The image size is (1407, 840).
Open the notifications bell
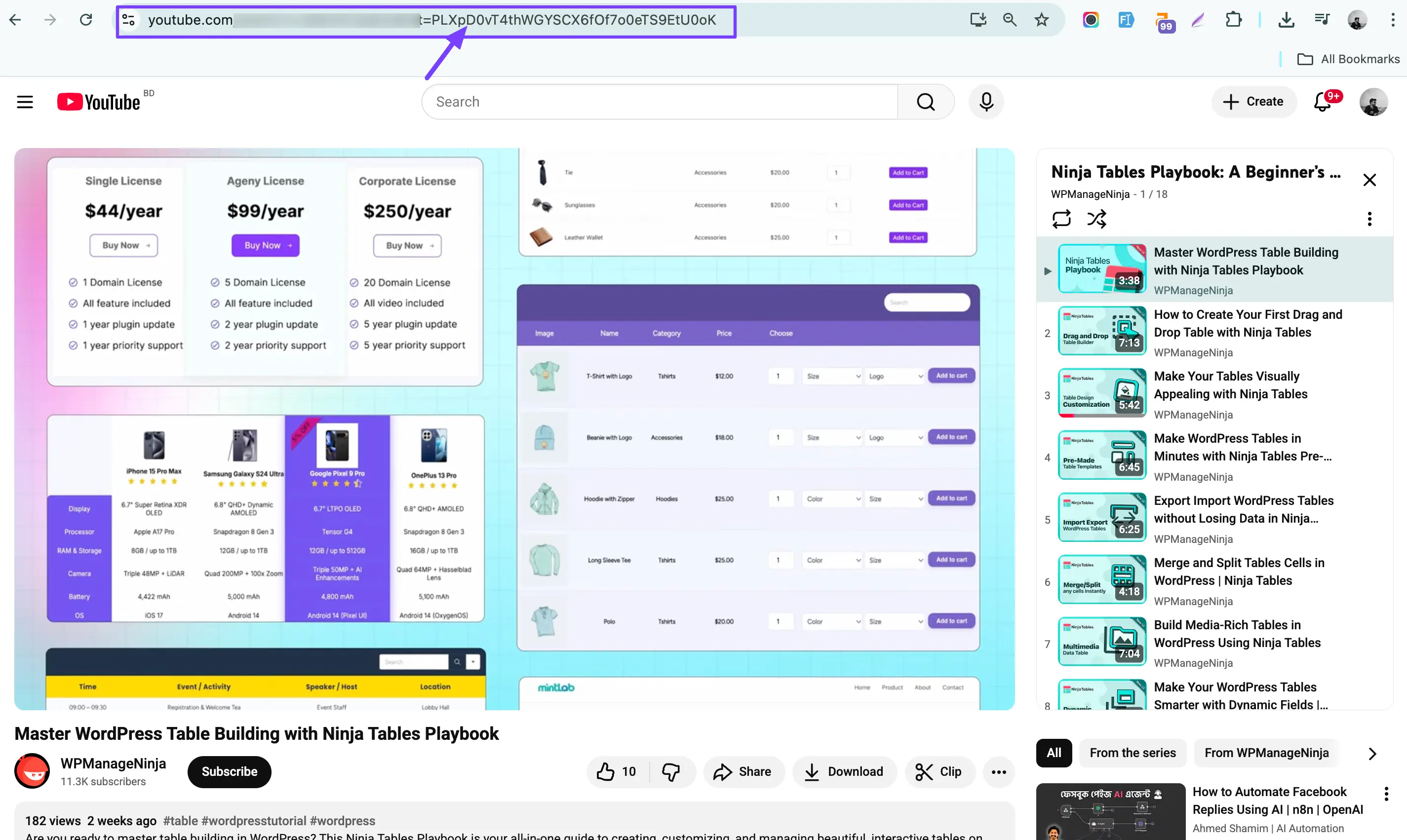click(x=1323, y=102)
